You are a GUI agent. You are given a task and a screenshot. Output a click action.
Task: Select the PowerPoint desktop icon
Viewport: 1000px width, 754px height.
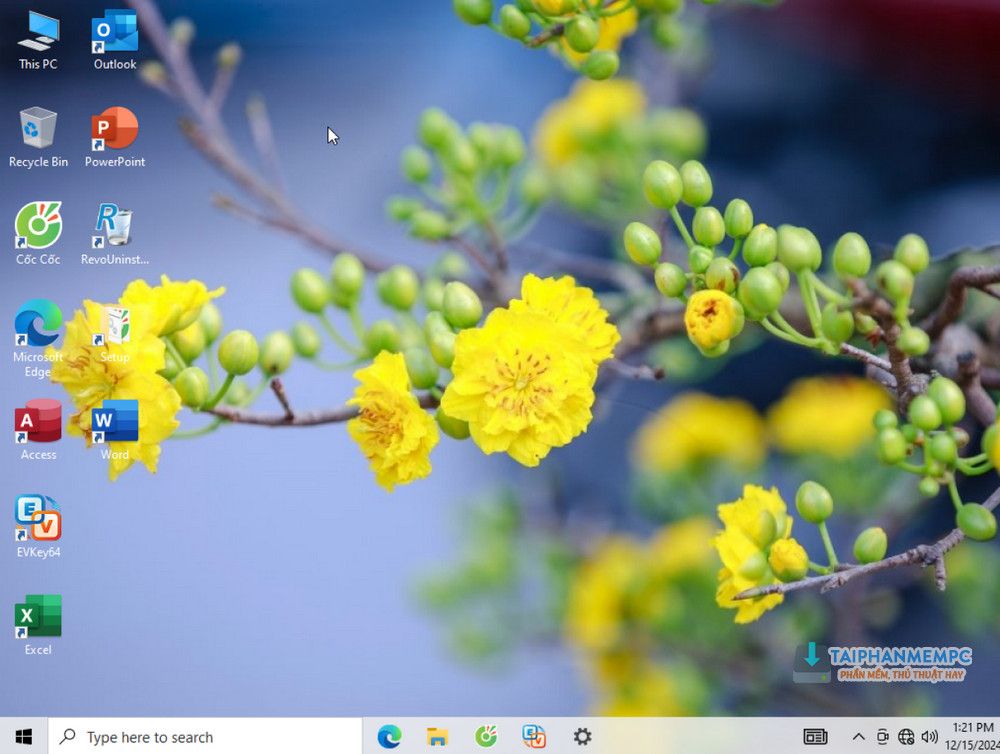[x=115, y=129]
